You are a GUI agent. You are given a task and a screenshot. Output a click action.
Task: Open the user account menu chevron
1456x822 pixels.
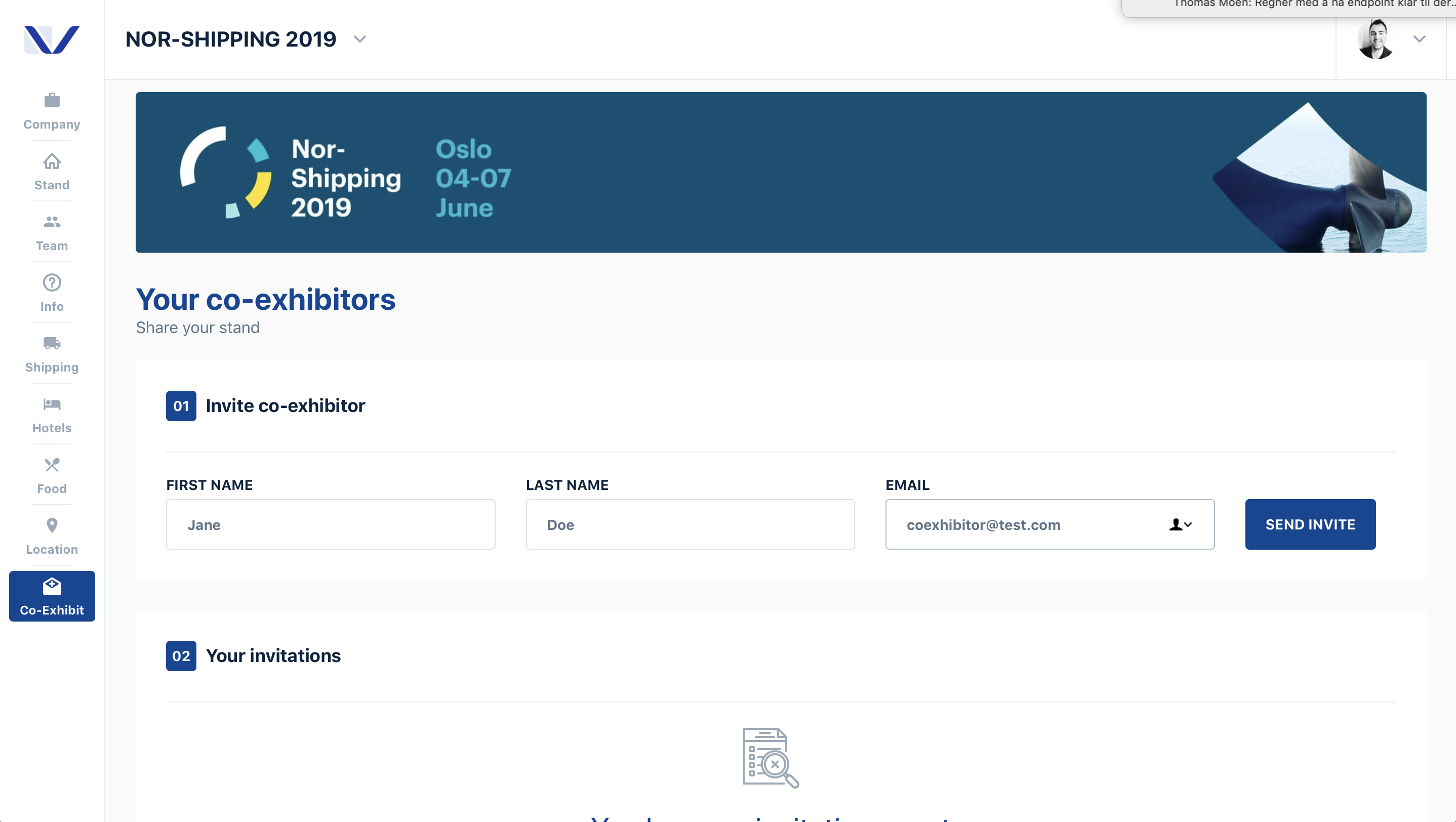(x=1419, y=39)
